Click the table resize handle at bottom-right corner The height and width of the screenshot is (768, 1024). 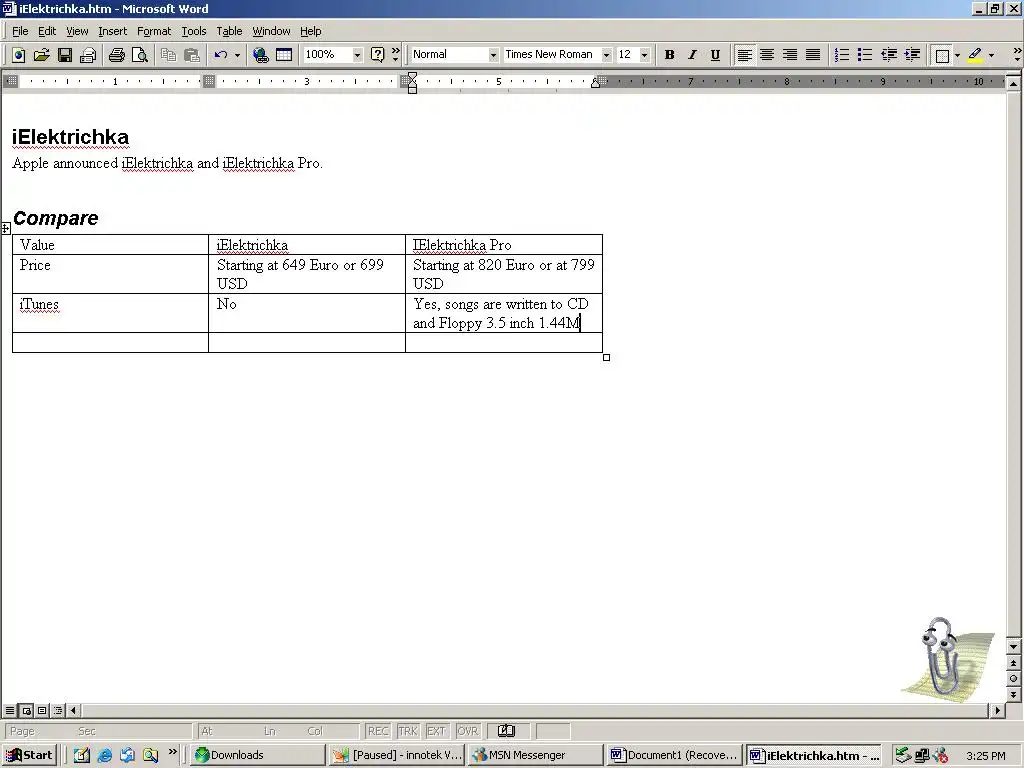pyautogui.click(x=606, y=357)
